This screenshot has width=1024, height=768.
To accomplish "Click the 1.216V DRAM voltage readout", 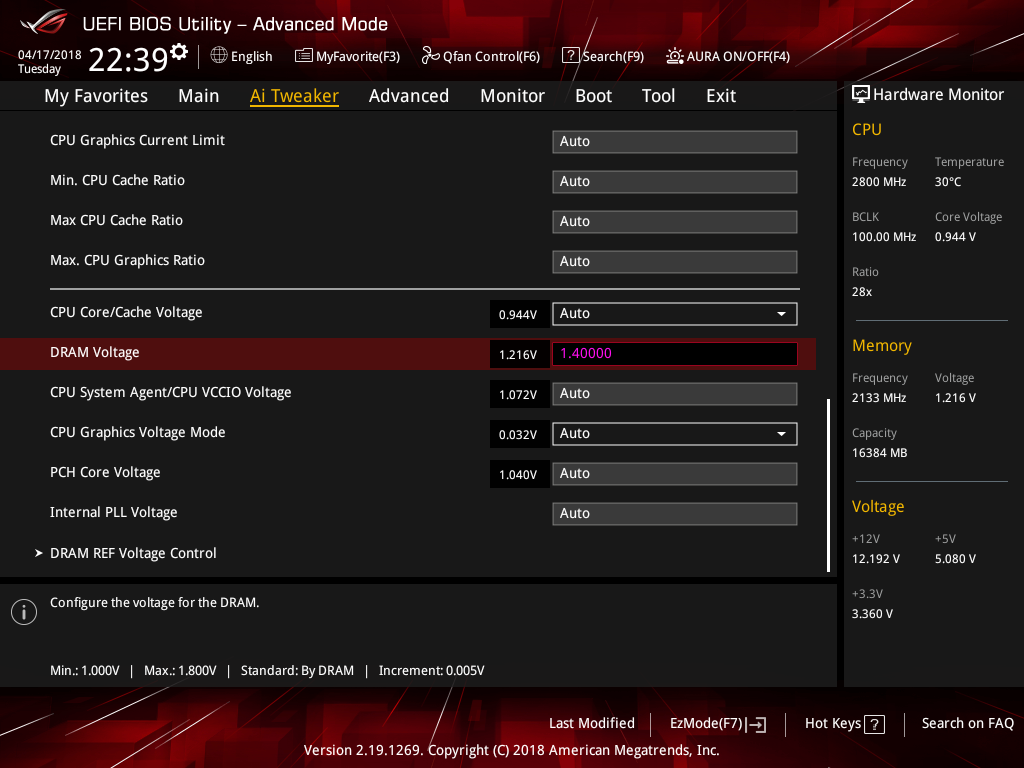I will pyautogui.click(x=518, y=355).
